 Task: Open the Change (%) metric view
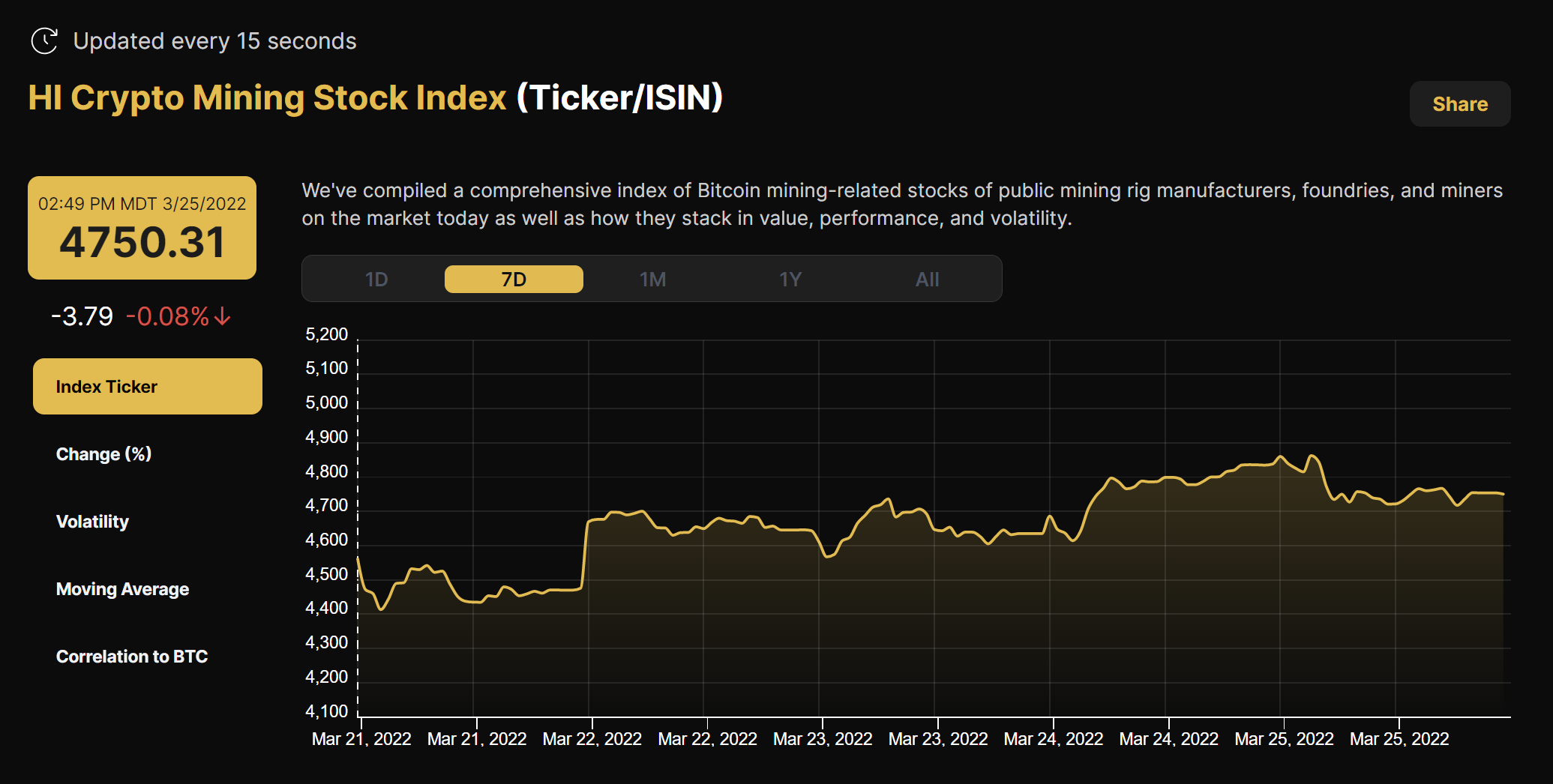[x=103, y=453]
